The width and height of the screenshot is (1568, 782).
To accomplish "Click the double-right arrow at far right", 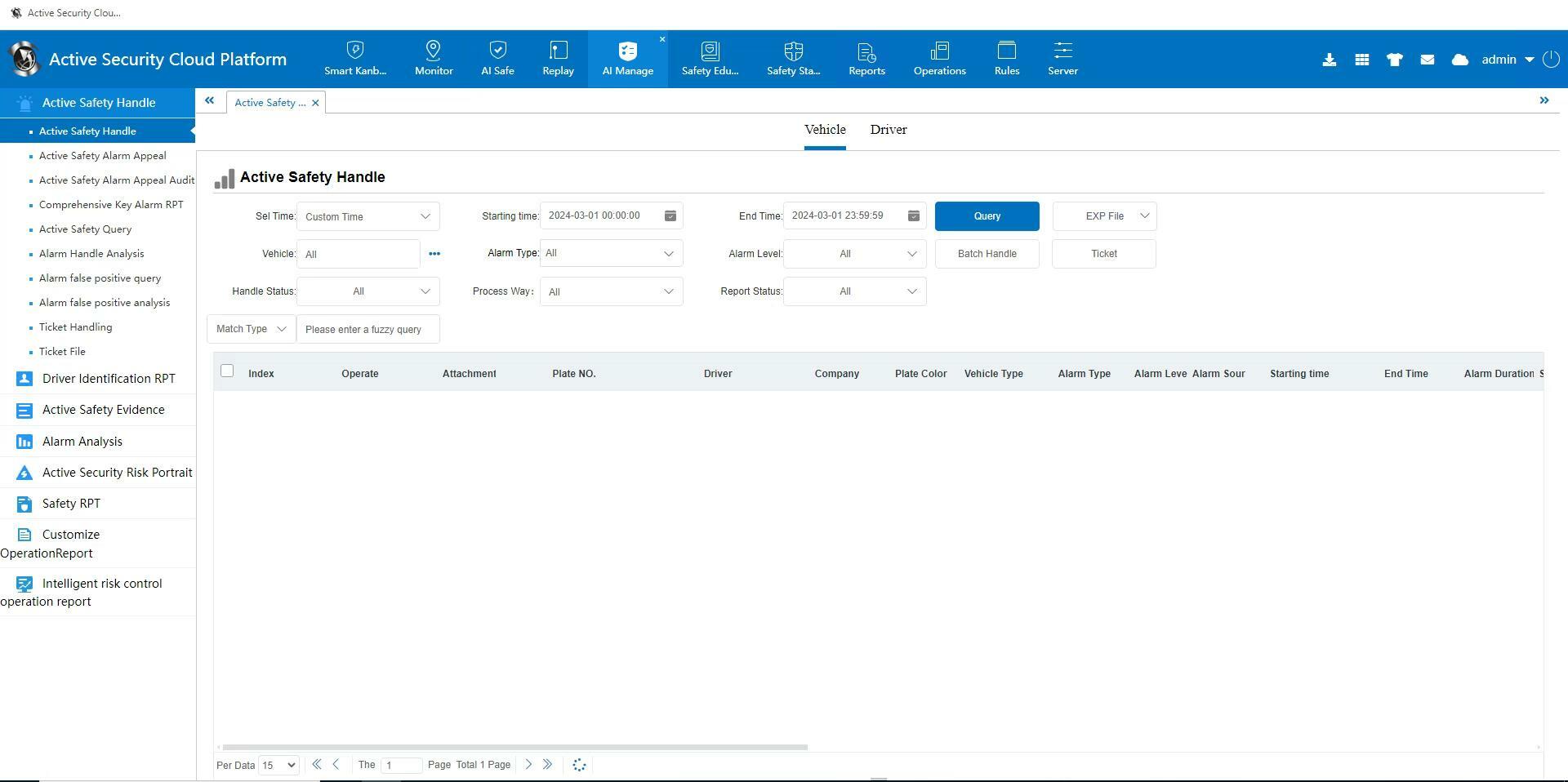I will point(1543,100).
